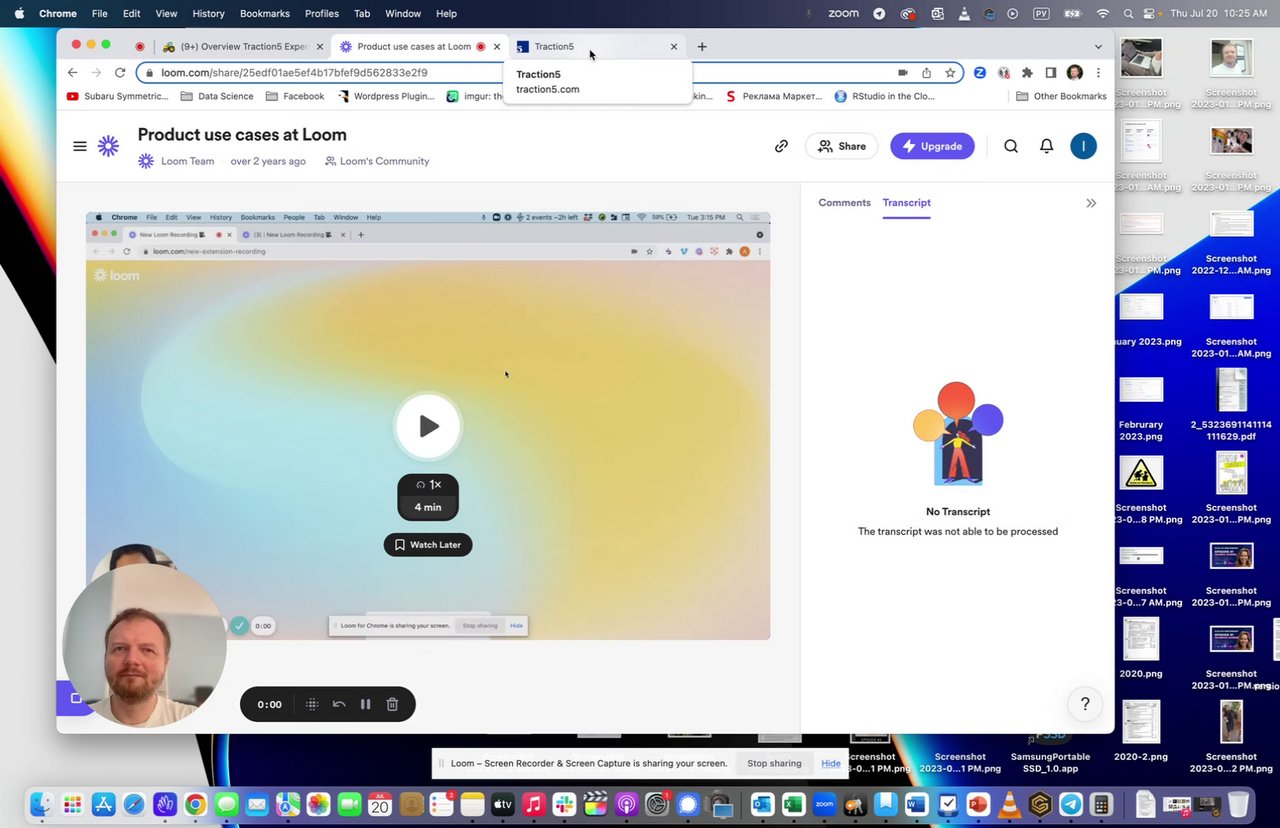Delete the recording with trash icon

[x=392, y=704]
